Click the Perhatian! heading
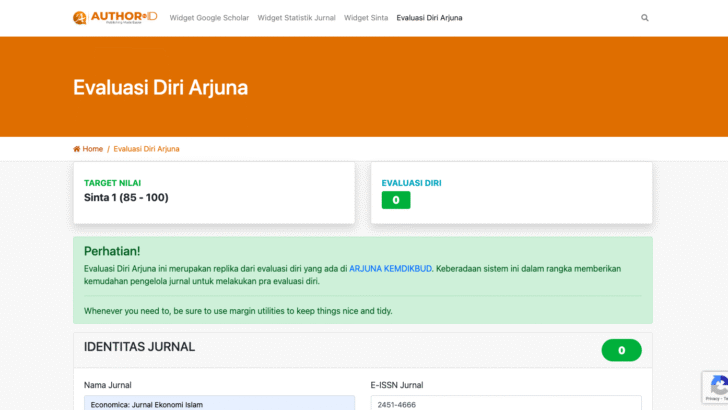The height and width of the screenshot is (410, 728). [112, 251]
